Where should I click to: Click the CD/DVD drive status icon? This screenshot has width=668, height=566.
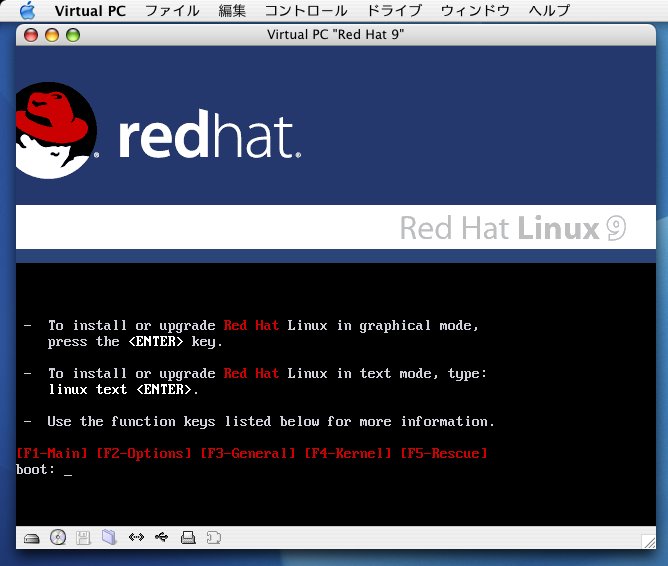58,537
